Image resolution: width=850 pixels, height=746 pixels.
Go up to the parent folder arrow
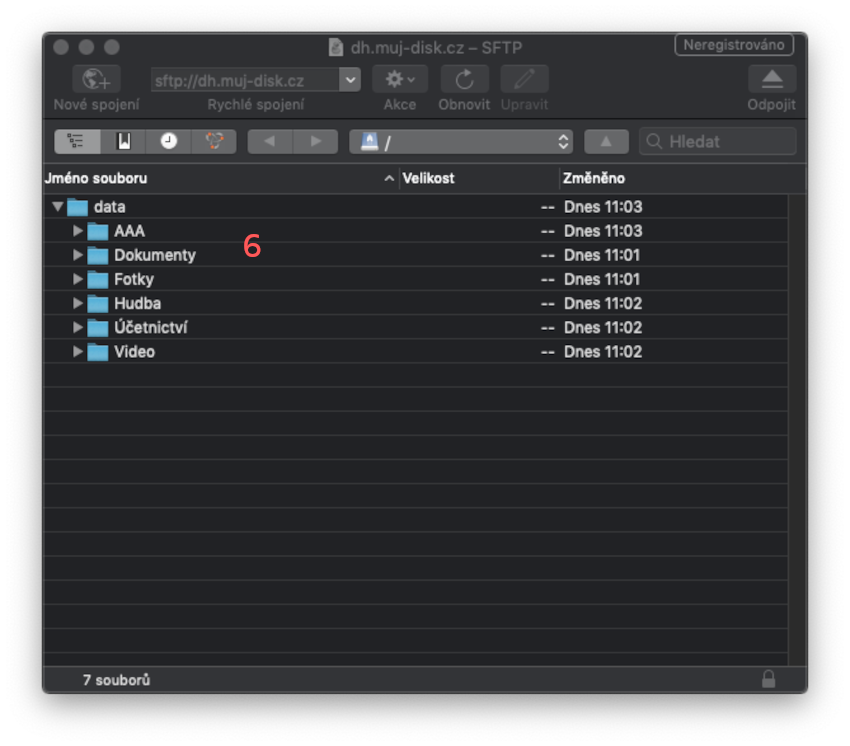[606, 142]
